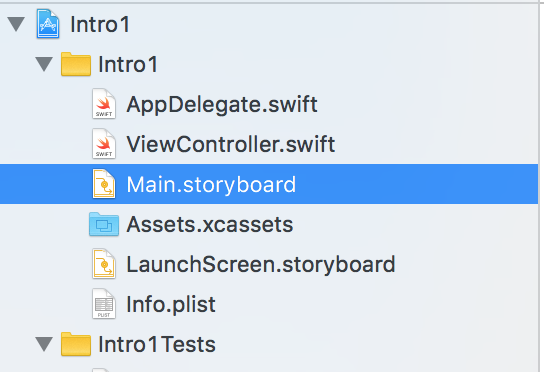Select the top-level Intro1 project name
544x372 pixels.
[x=100, y=25]
